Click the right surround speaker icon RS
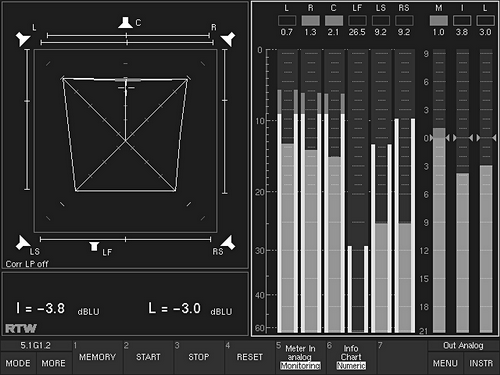This screenshot has height=375, width=500. pos(228,243)
